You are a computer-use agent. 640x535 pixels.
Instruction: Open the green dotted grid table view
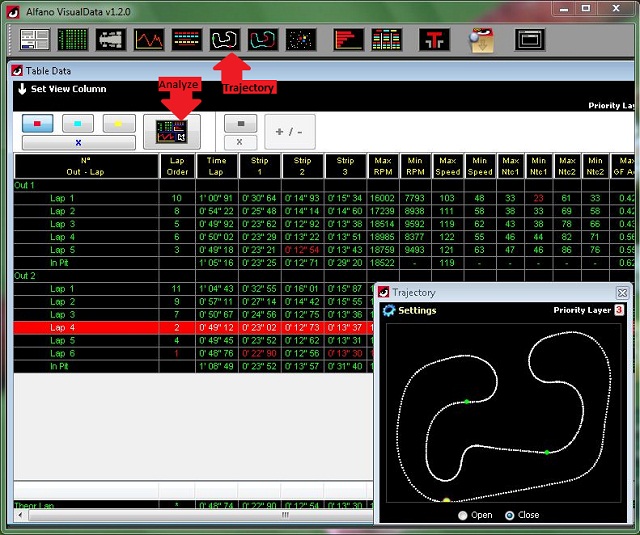point(73,40)
